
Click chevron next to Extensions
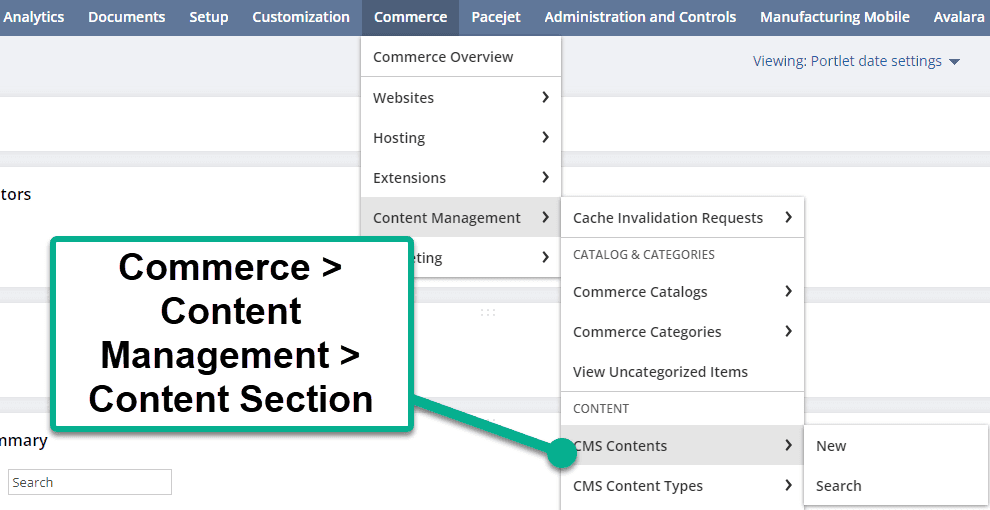[x=546, y=177]
